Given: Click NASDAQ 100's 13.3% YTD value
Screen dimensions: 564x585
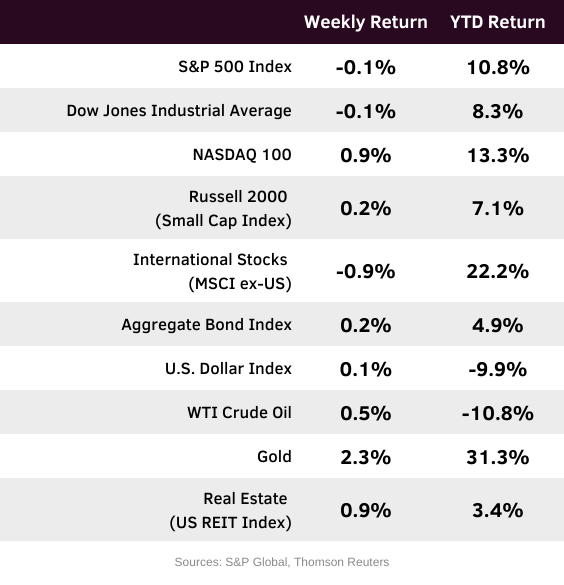Looking at the screenshot, I should [x=498, y=155].
